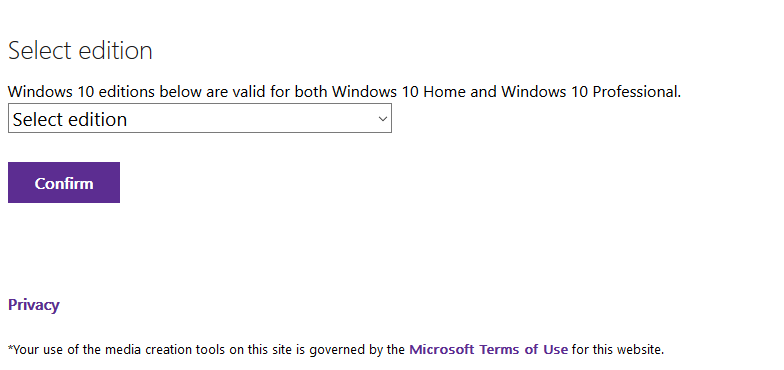Click the word 'Microsoft' in the footer link
The height and width of the screenshot is (370, 784).
[442, 349]
